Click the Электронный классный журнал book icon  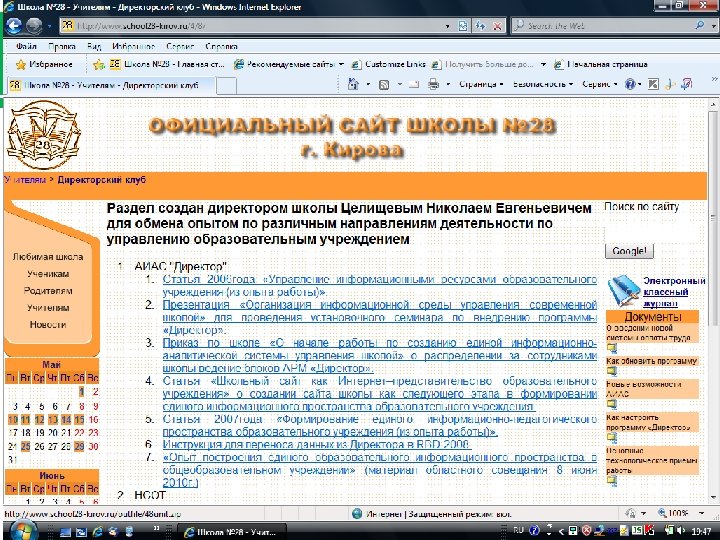coord(623,291)
